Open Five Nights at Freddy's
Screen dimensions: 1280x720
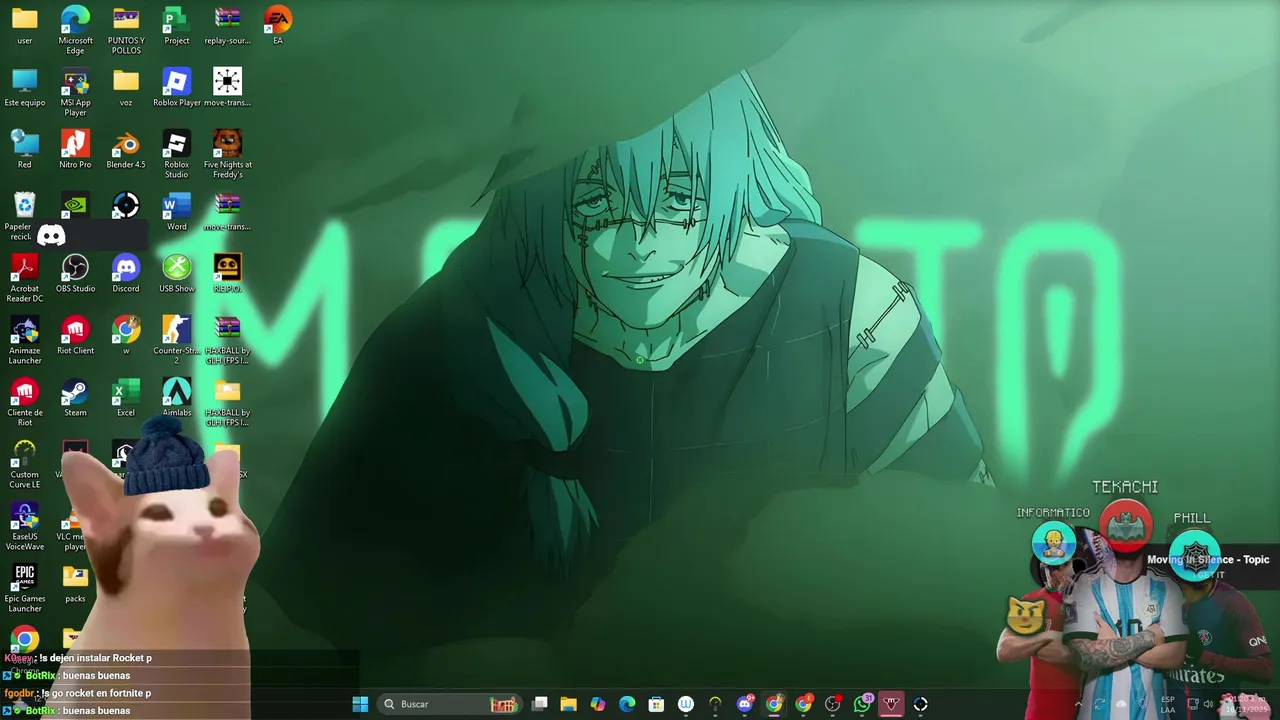pos(227,153)
